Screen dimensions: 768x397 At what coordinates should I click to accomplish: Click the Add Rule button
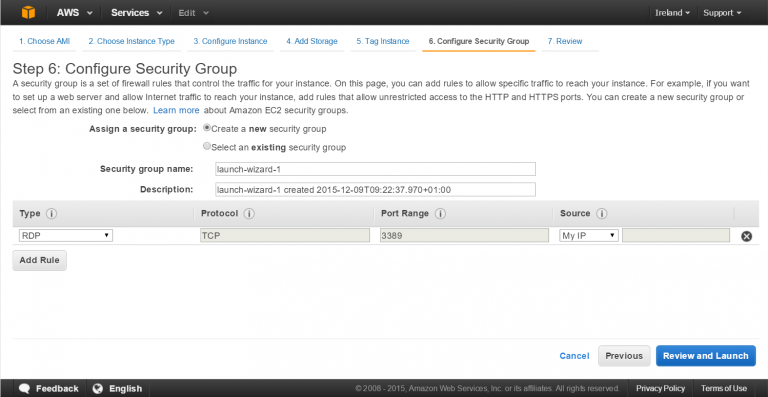pyautogui.click(x=39, y=260)
